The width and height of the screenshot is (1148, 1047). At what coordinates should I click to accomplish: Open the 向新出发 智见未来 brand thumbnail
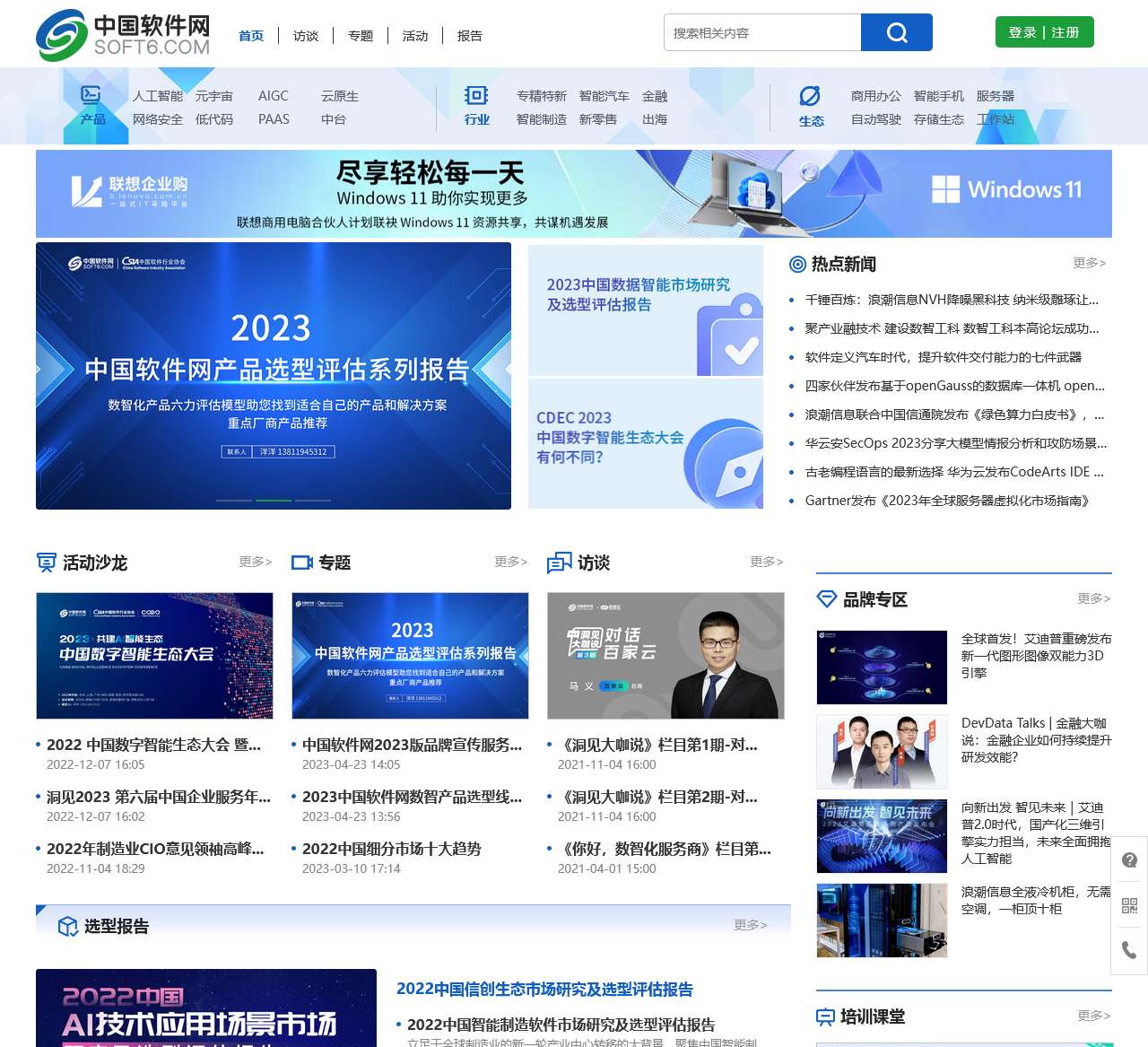882,836
